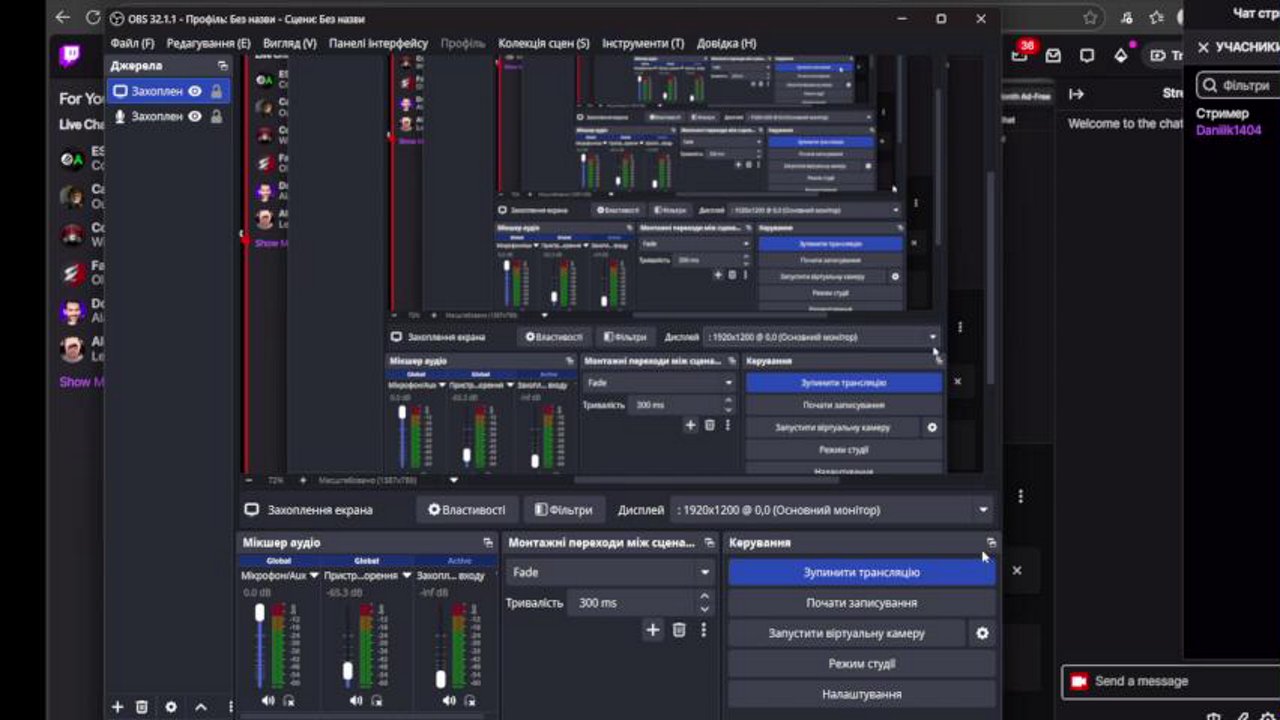Mute the Мікрофон/Aux channel
Image resolution: width=1280 pixels, height=720 pixels.
coord(267,700)
